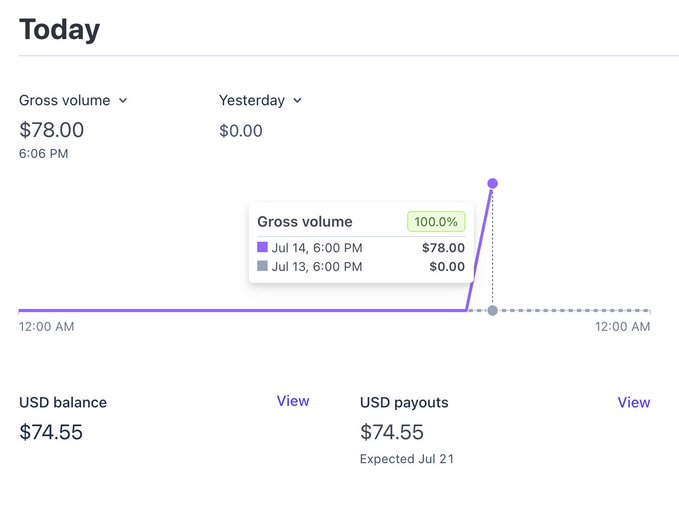Image resolution: width=679 pixels, height=521 pixels.
Task: Select the purple data point on chart
Action: pos(492,184)
